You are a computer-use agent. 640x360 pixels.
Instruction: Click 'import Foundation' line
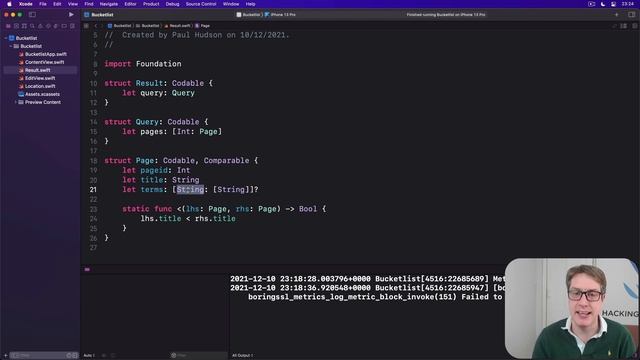coord(143,64)
